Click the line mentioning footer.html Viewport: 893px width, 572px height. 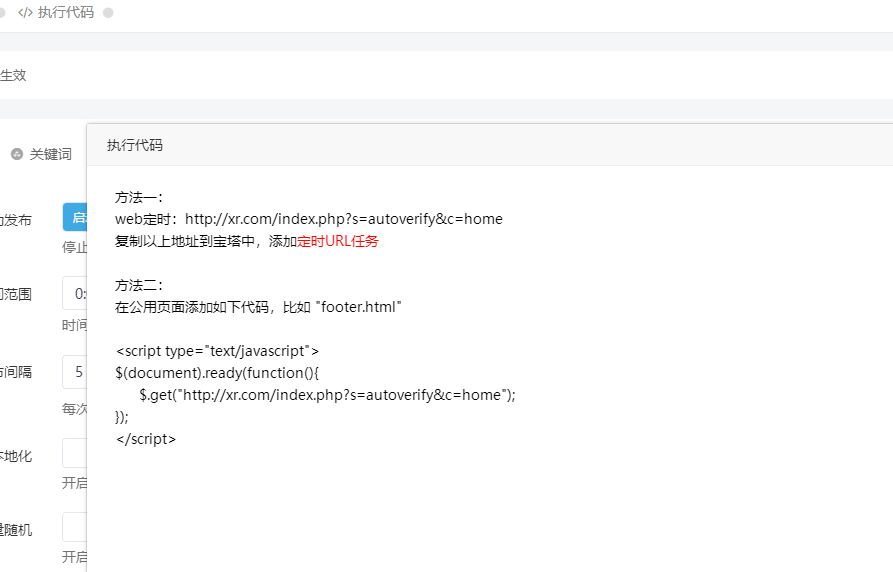point(258,307)
